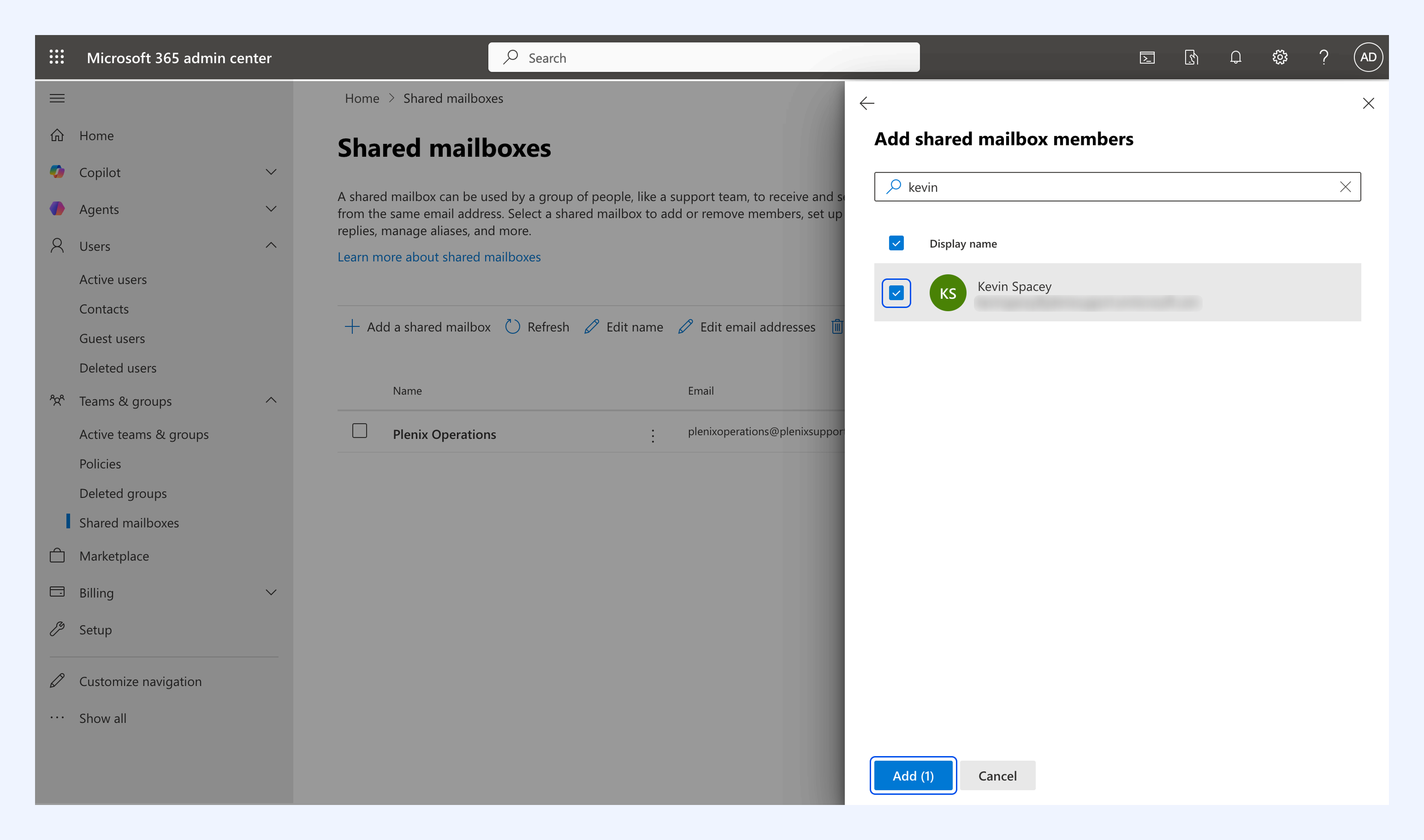This screenshot has height=840, width=1424.
Task: Collapse the Users navigation section
Action: 271,245
